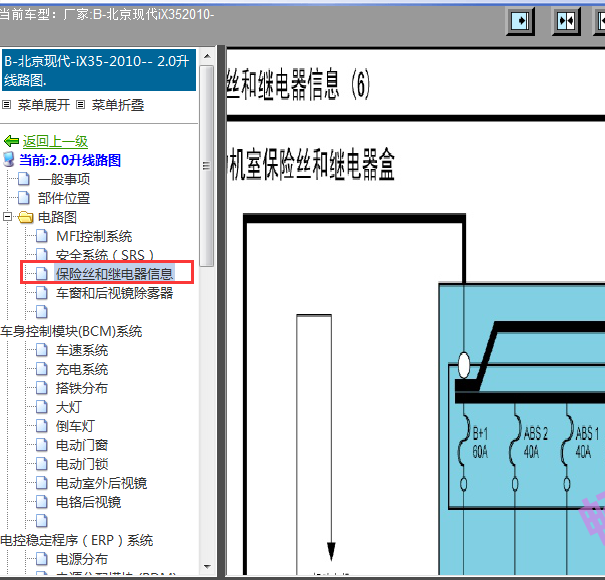This screenshot has width=605, height=580.
Task: Click sidebar scrollbar down arrow
Action: (x=207, y=566)
